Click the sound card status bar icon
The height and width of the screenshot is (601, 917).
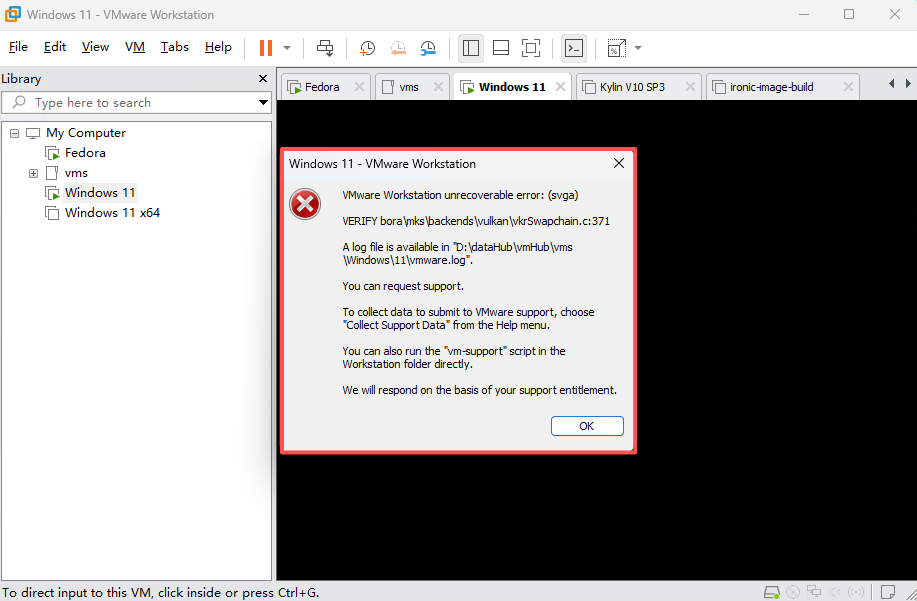(x=835, y=592)
